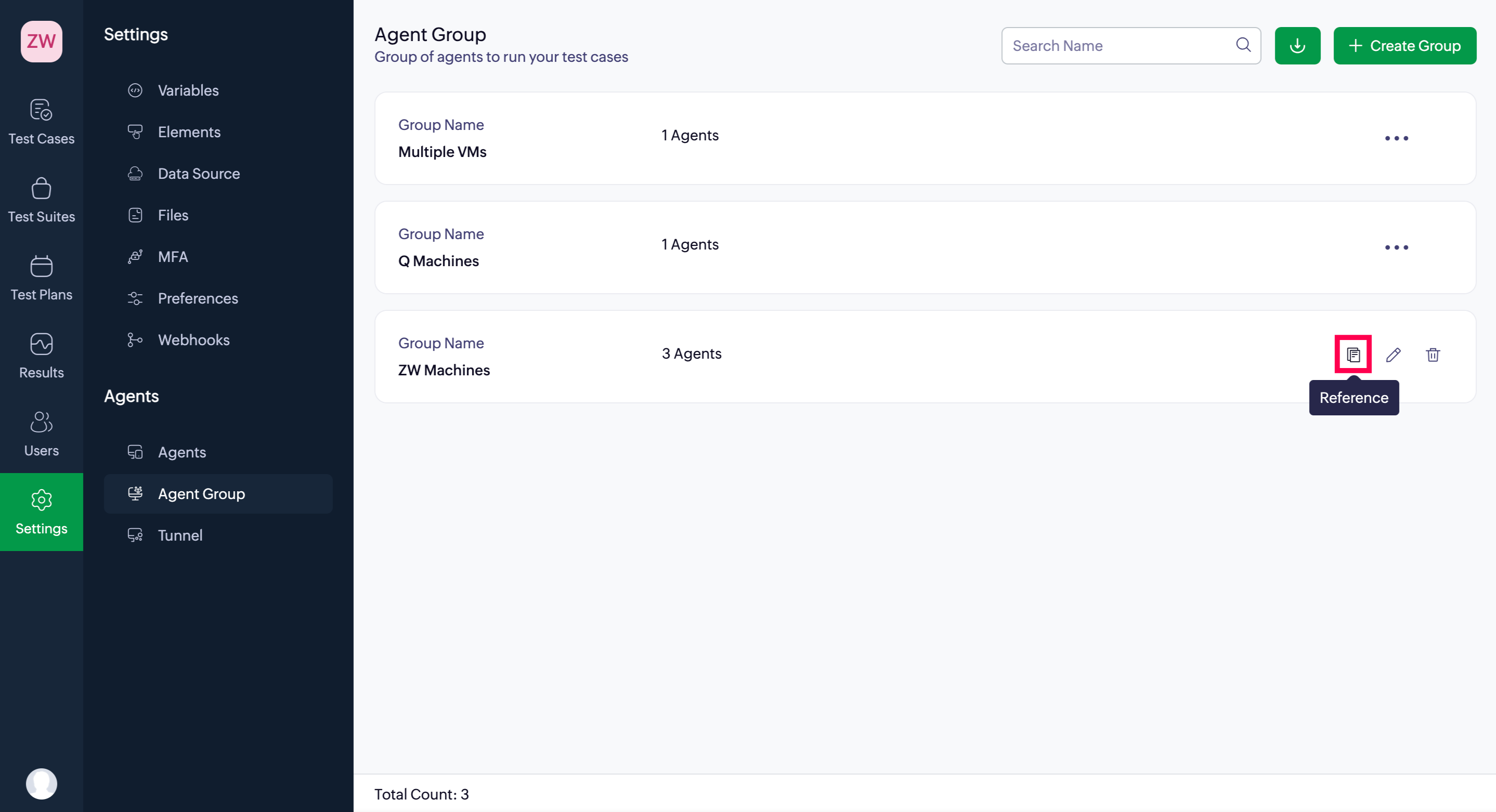Open Test Cases in sidebar

(41, 122)
